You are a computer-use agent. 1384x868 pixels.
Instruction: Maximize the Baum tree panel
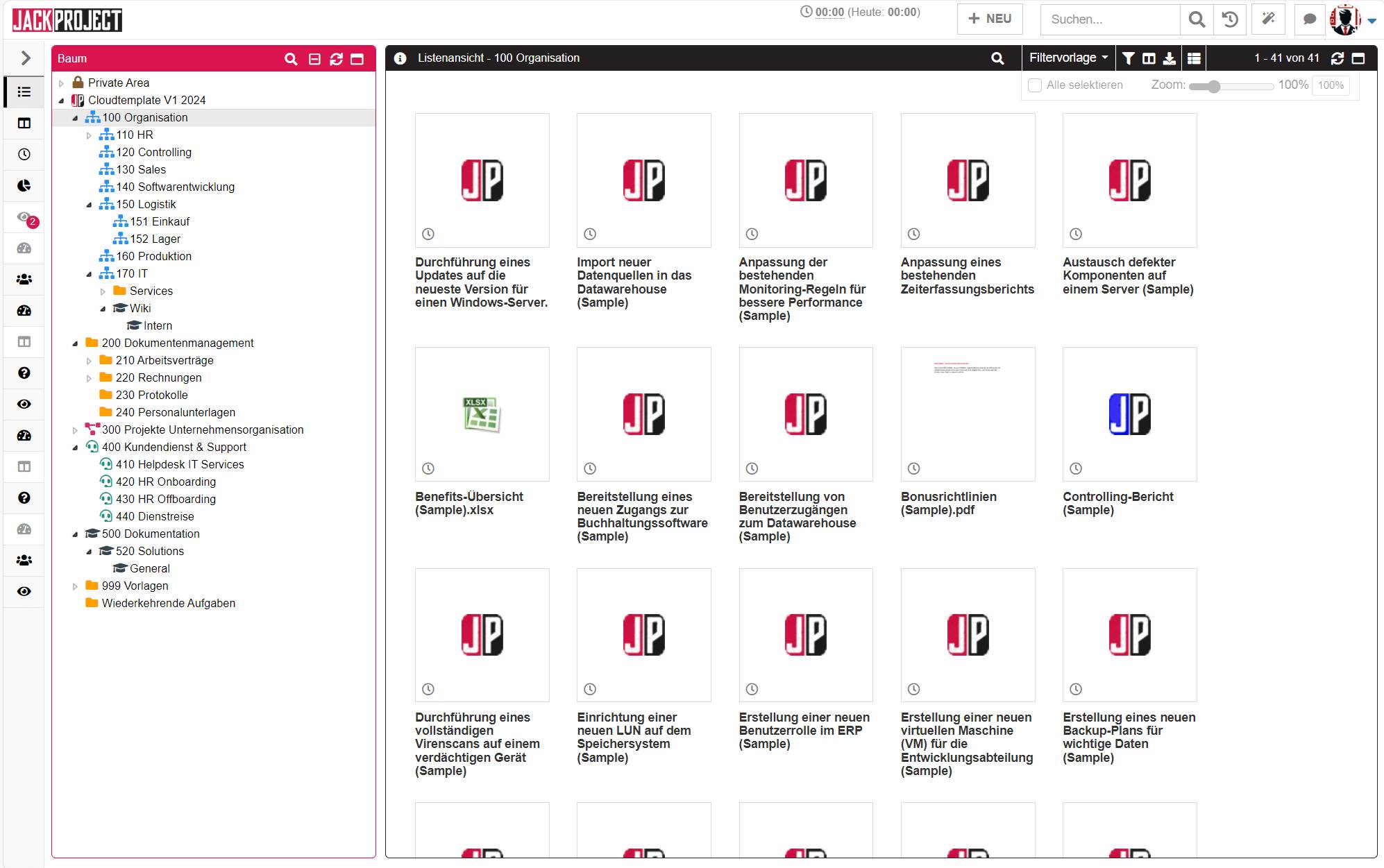point(357,59)
